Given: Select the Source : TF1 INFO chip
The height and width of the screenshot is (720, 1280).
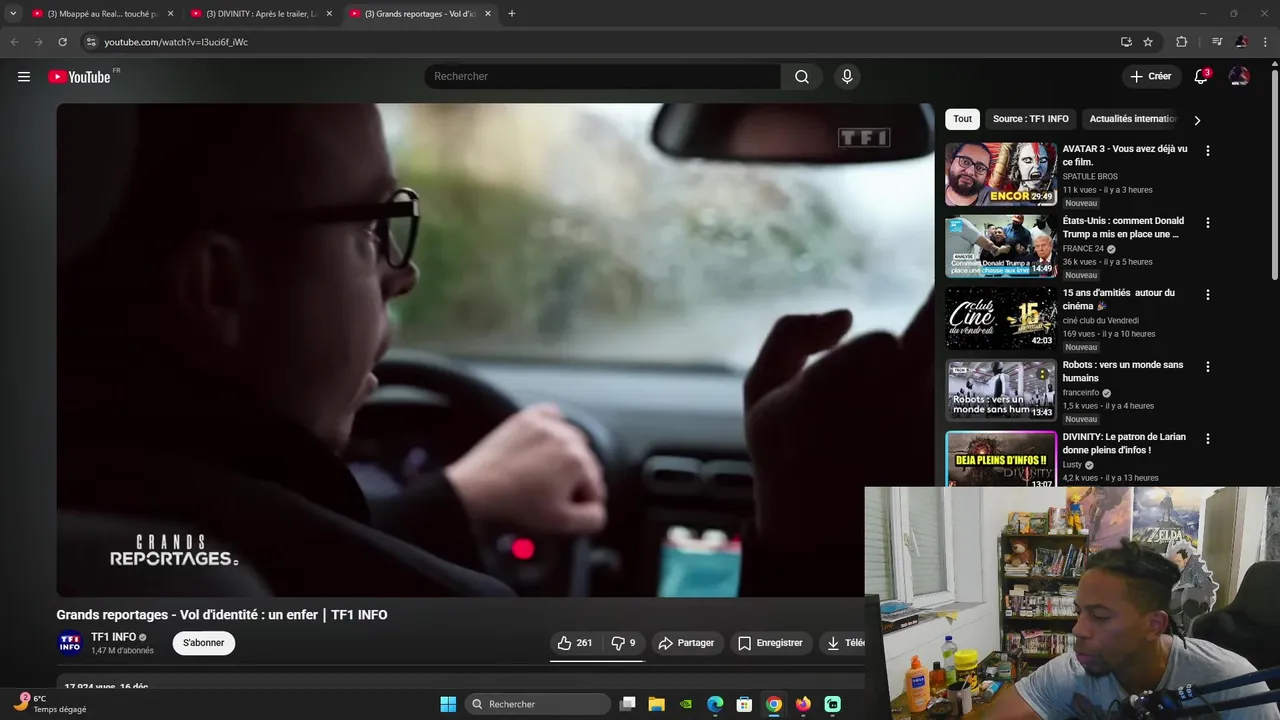Looking at the screenshot, I should [1030, 119].
